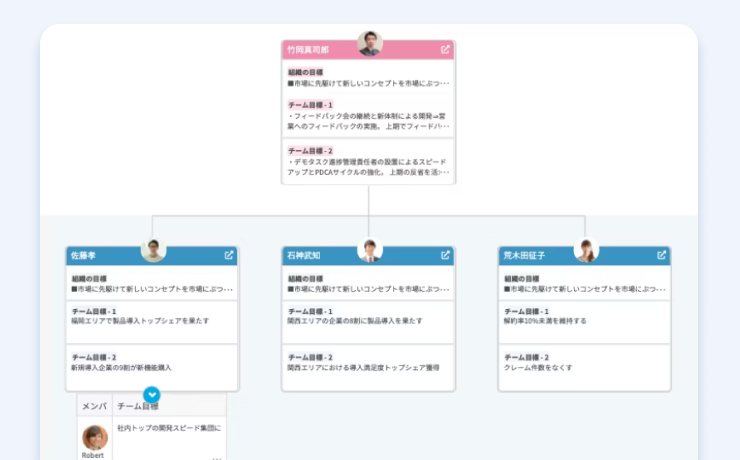The width and height of the screenshot is (740, 460).
Task: Click 福岡エリアで製品導入トップシェアを果たす goal
Action: click(x=140, y=321)
